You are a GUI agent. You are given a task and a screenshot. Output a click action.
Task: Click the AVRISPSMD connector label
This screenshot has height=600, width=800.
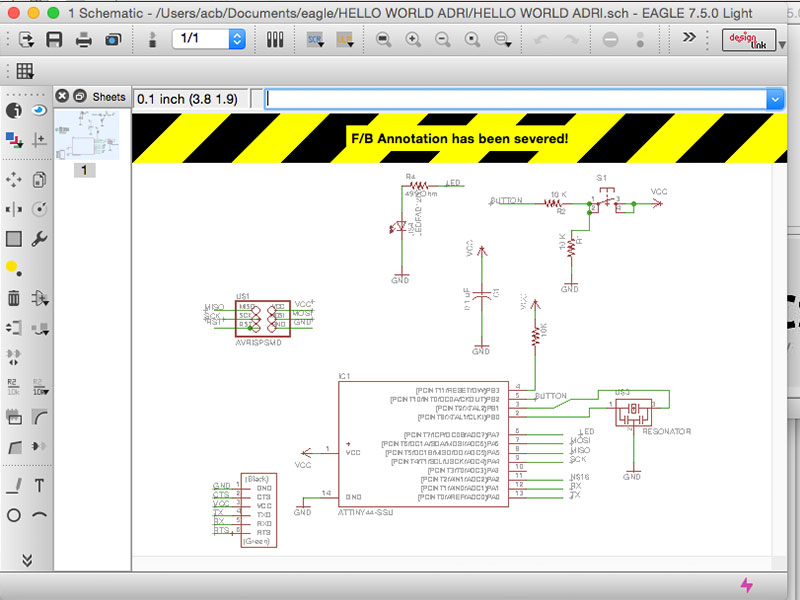pos(258,343)
